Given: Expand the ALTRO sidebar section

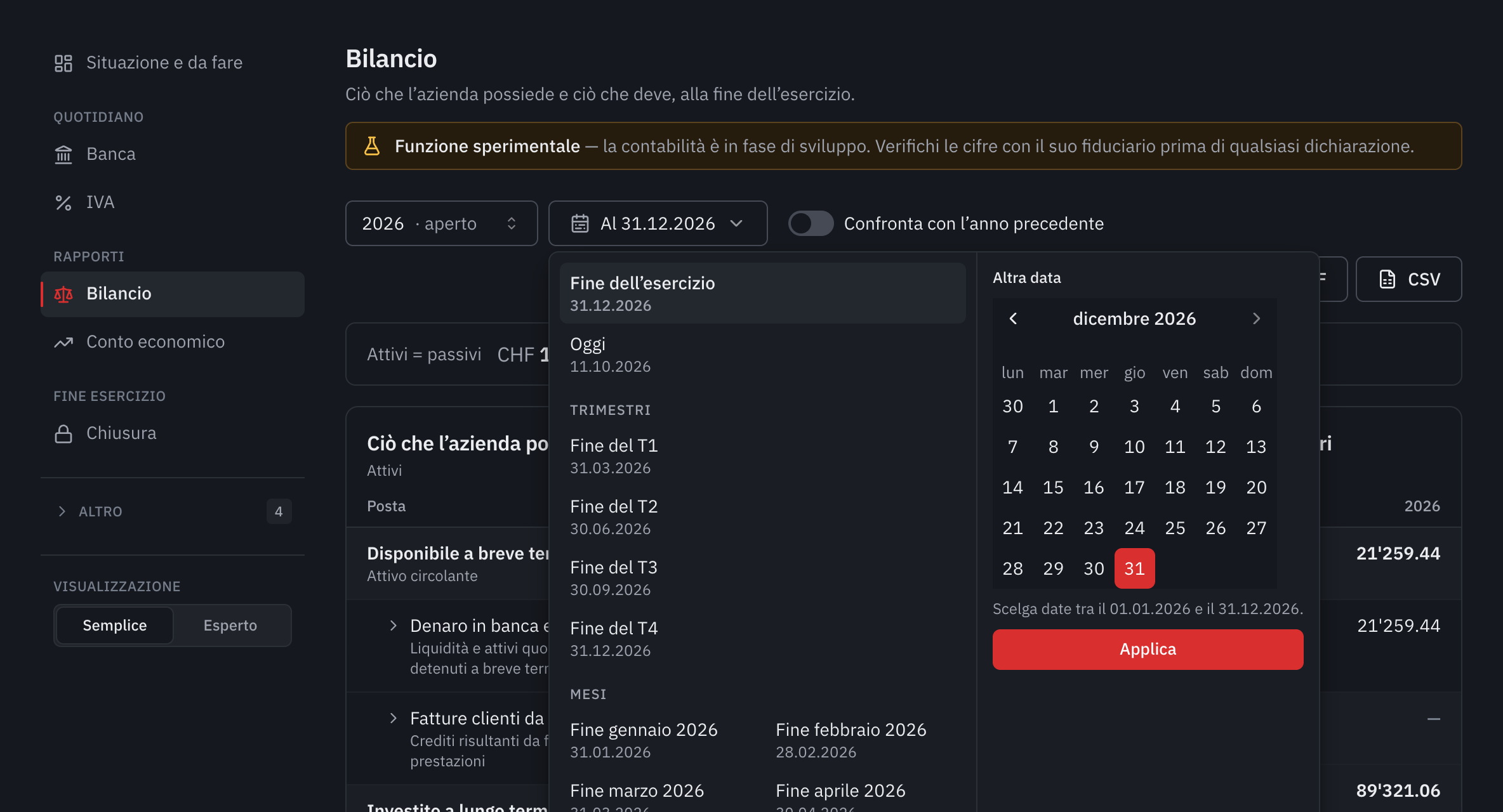Looking at the screenshot, I should point(173,511).
